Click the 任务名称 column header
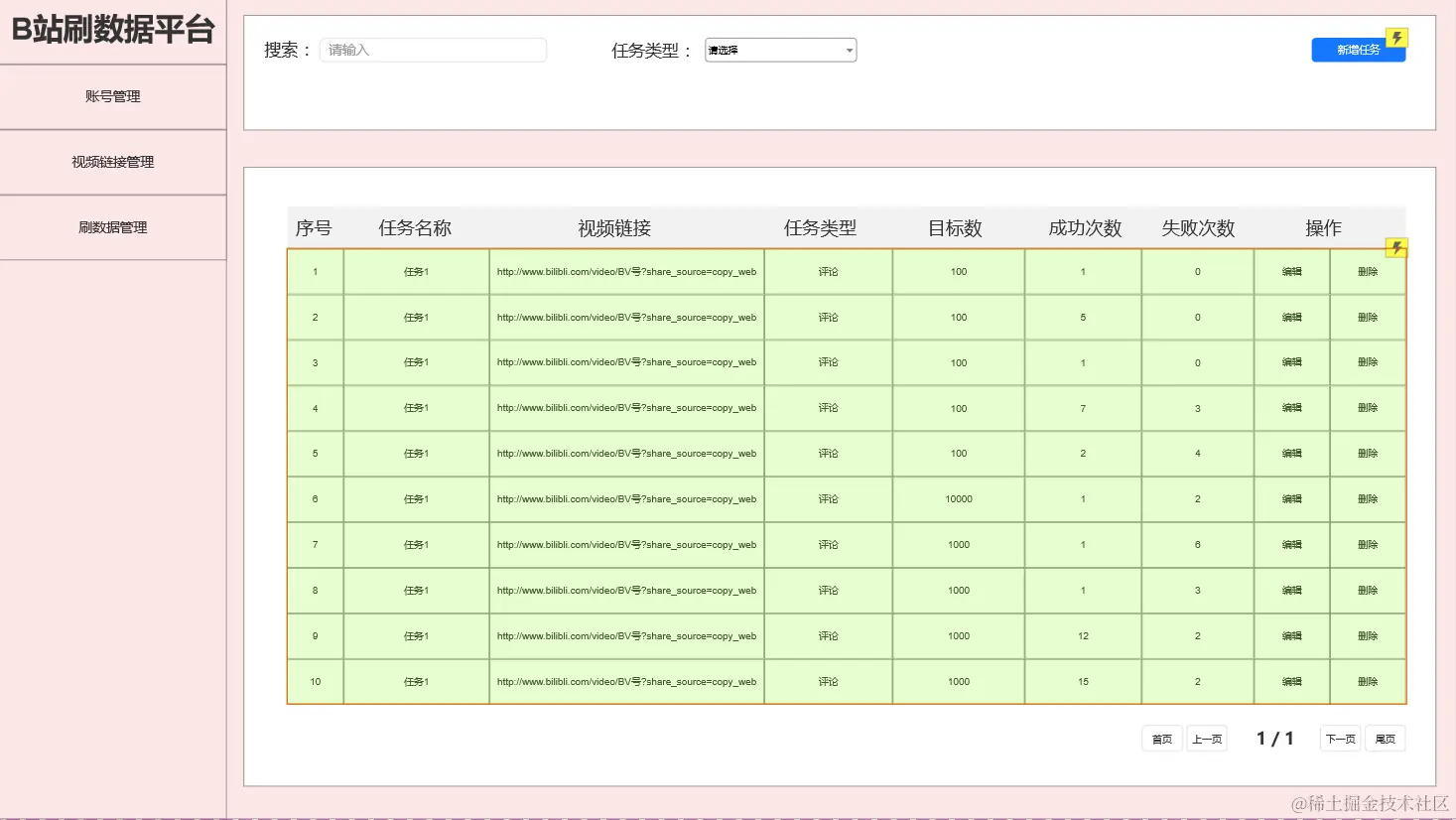1456x820 pixels. (x=415, y=228)
